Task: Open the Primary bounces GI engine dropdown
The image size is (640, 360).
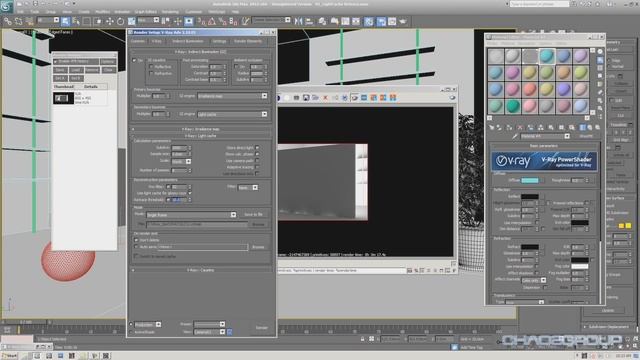Action: click(x=233, y=96)
